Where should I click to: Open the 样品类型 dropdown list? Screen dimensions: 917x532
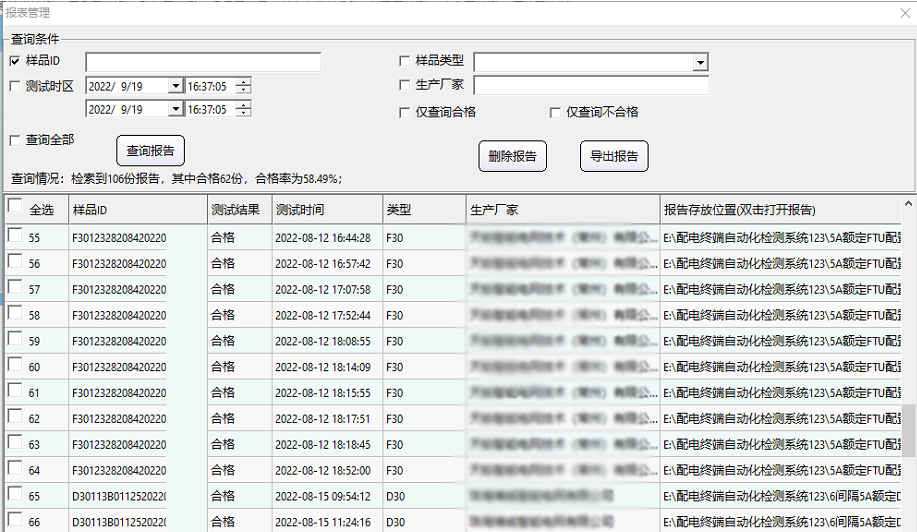tap(700, 63)
